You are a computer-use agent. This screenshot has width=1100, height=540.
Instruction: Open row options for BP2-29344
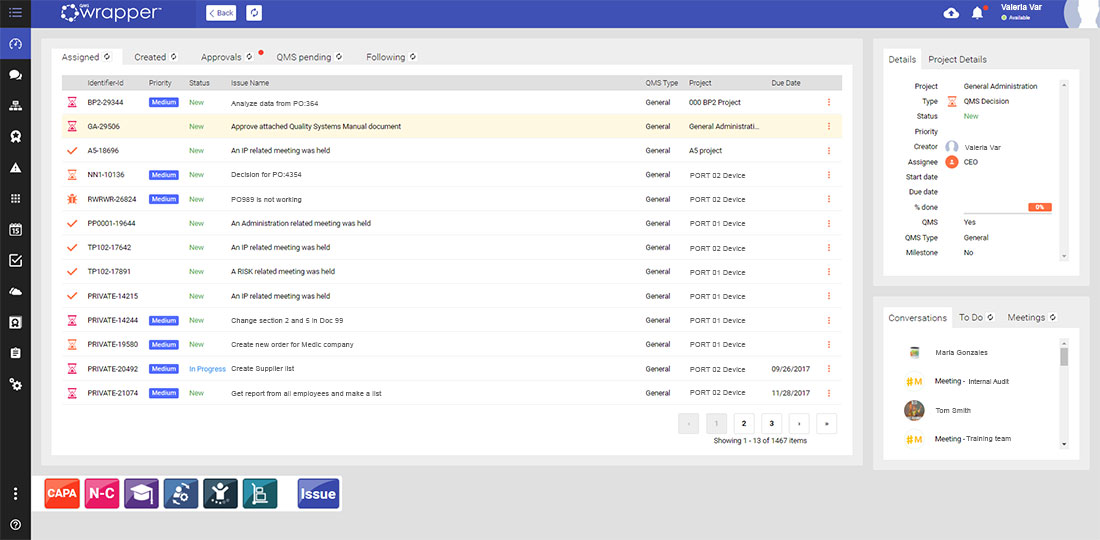828,102
